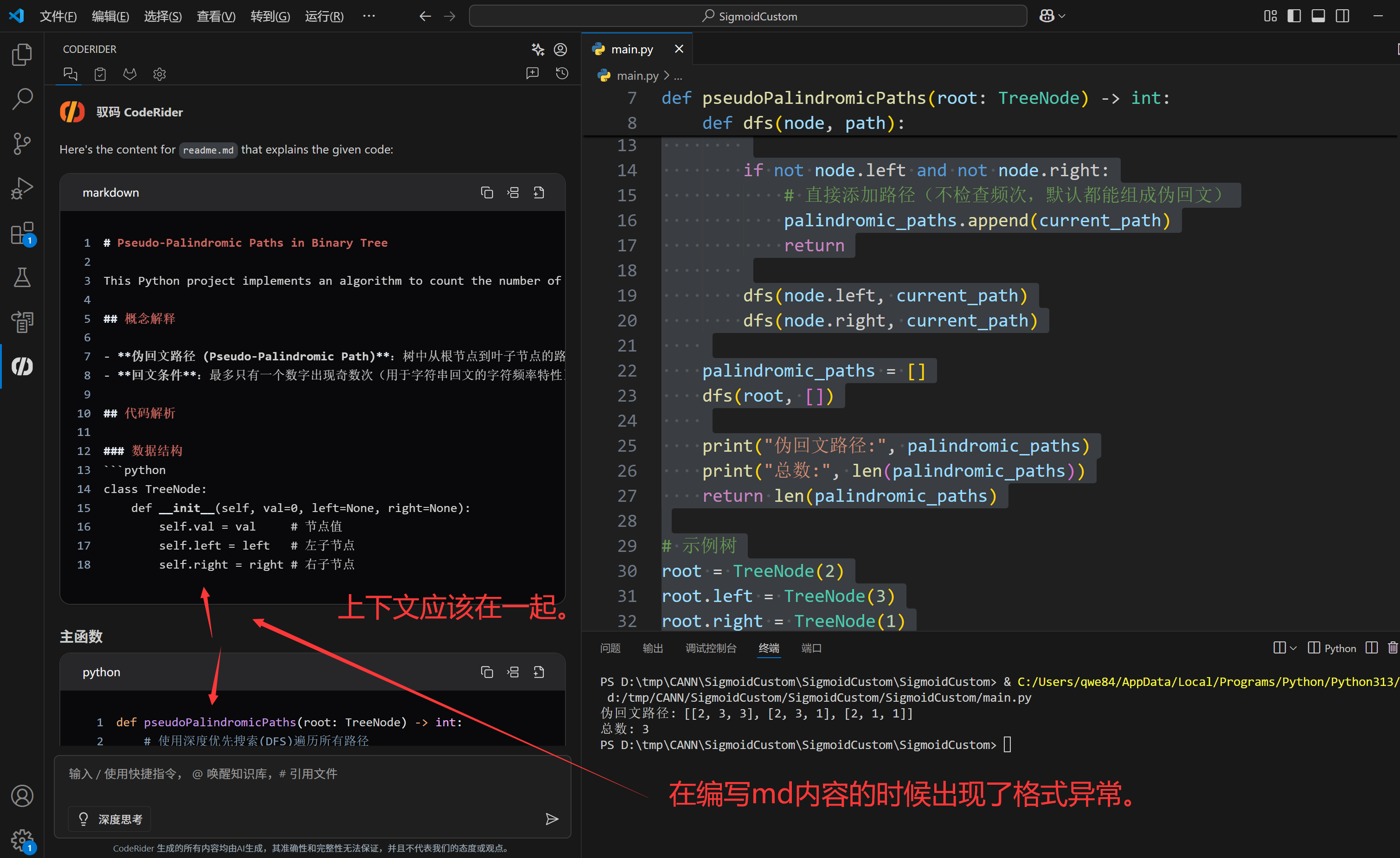The height and width of the screenshot is (858, 1400).
Task: Toggle bottom panel visibility
Action: point(1318,16)
